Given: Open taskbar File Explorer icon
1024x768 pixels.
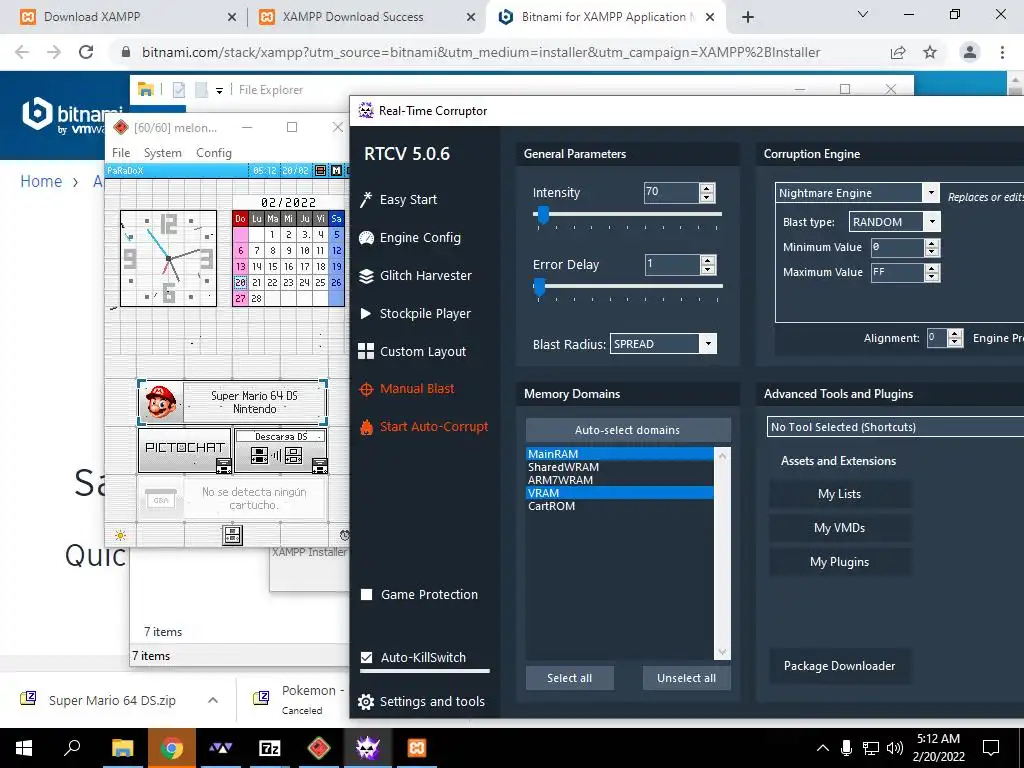Looking at the screenshot, I should pyautogui.click(x=122, y=748).
